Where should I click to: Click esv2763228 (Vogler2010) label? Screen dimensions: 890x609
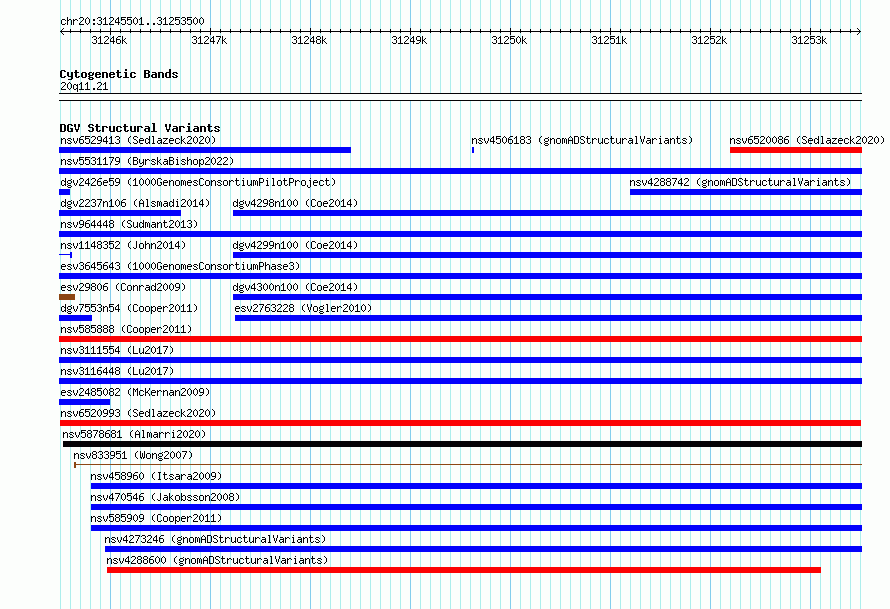(303, 308)
